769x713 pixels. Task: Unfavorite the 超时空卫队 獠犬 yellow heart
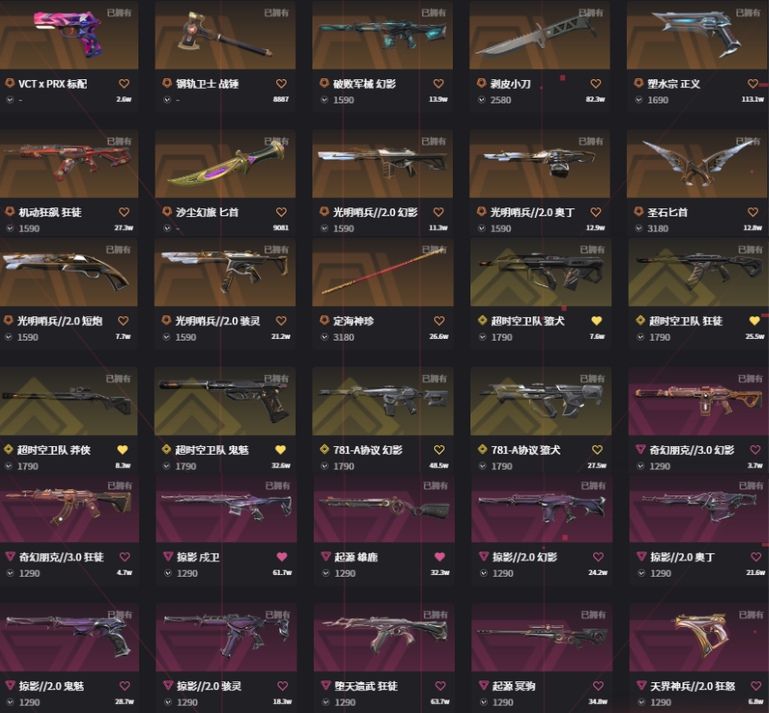[x=596, y=321]
